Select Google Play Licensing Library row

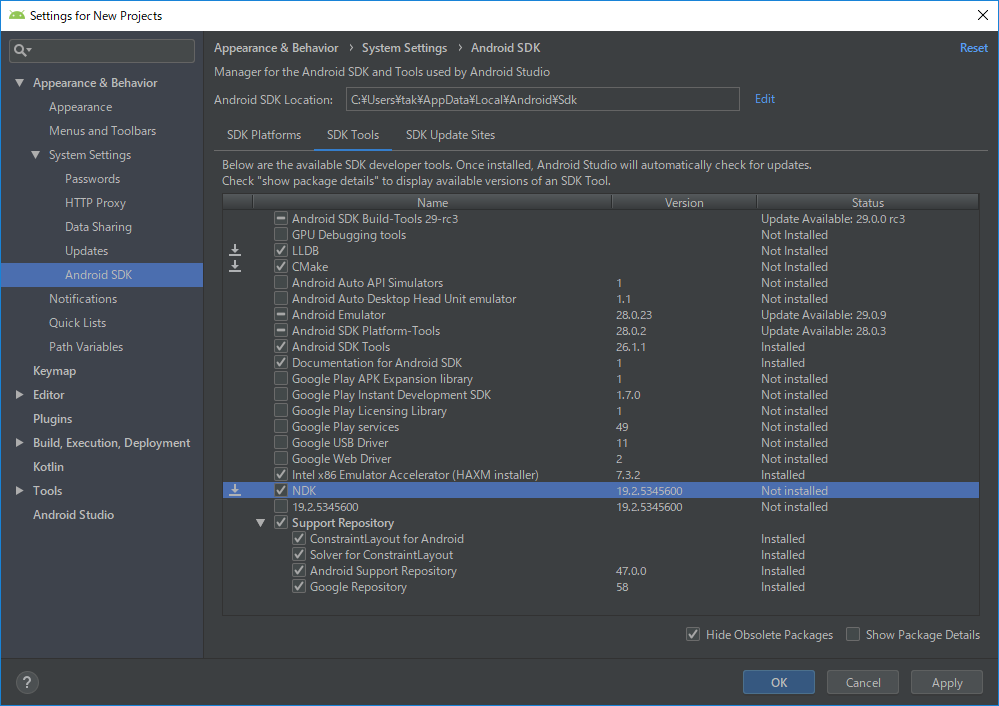pyautogui.click(x=601, y=410)
